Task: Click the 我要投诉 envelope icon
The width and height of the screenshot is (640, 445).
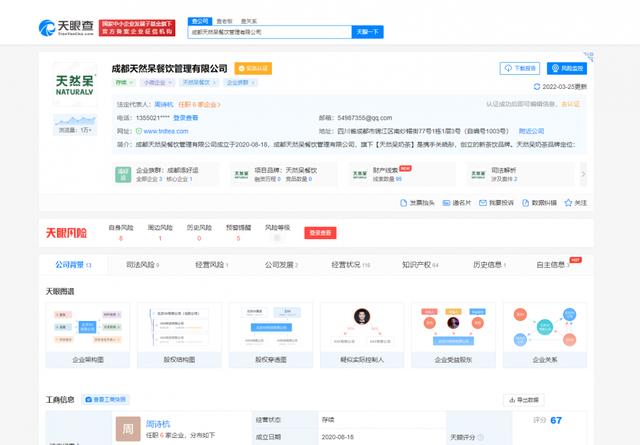Action: tap(482, 203)
